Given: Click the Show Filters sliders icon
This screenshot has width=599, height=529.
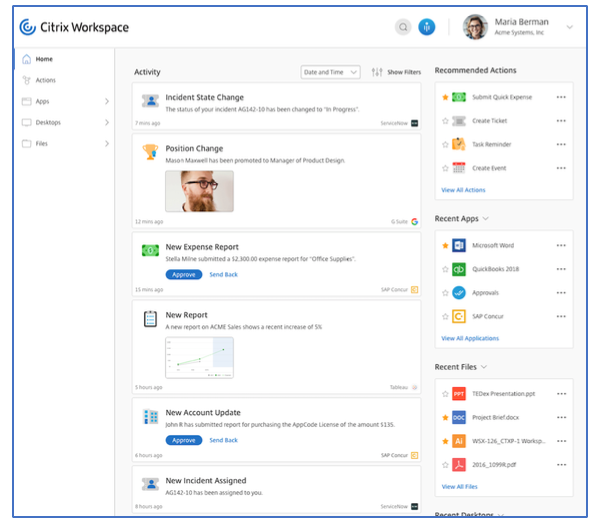Looking at the screenshot, I should [377, 72].
